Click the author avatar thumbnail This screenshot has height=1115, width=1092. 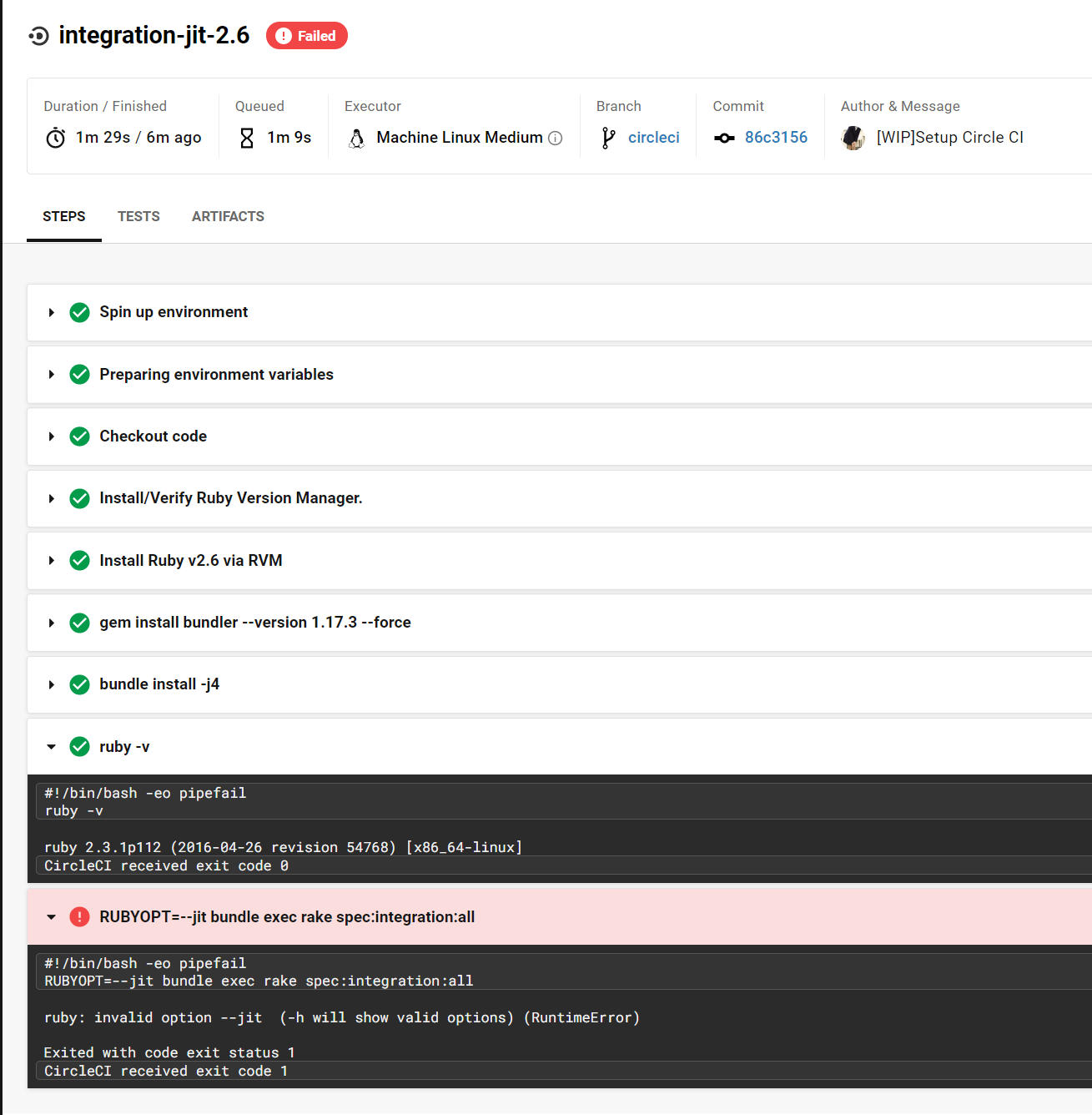(853, 138)
